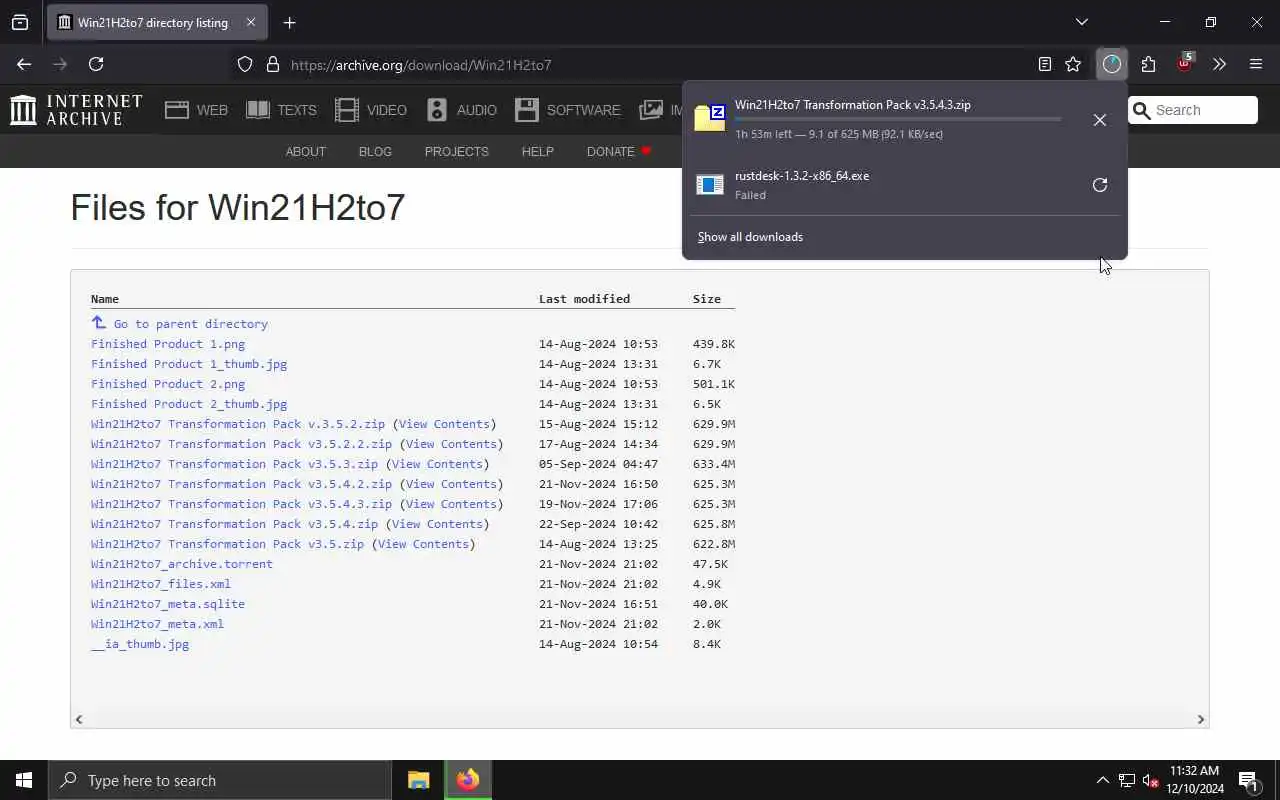The height and width of the screenshot is (800, 1280).
Task: Open the Firefox View icon in tab bar
Action: tap(20, 22)
